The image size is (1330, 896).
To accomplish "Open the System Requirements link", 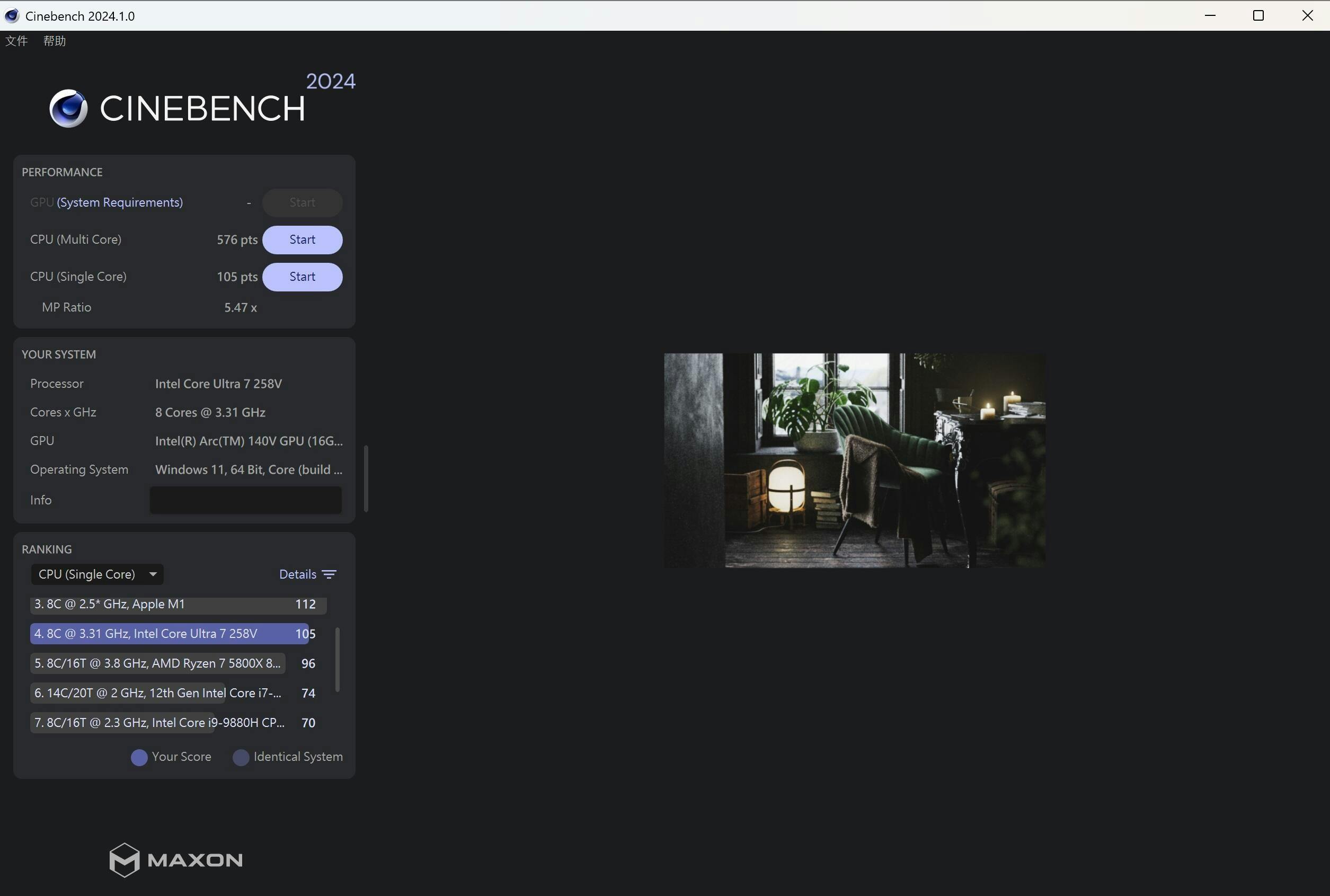I will click(120, 202).
